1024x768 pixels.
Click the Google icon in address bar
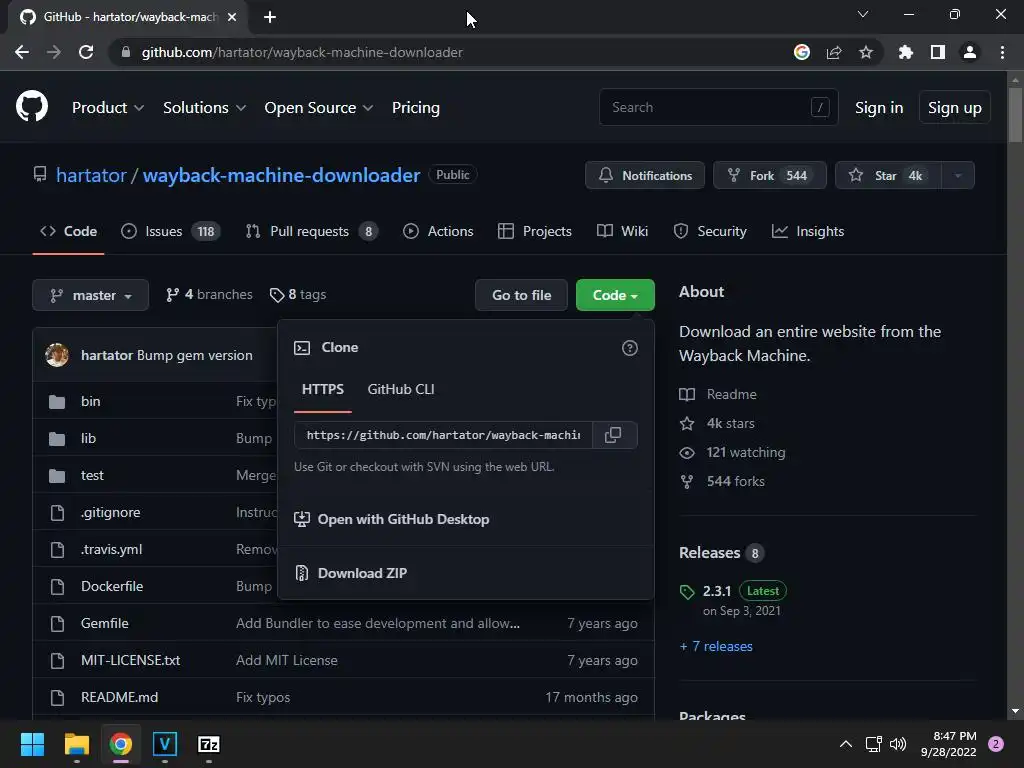[802, 52]
